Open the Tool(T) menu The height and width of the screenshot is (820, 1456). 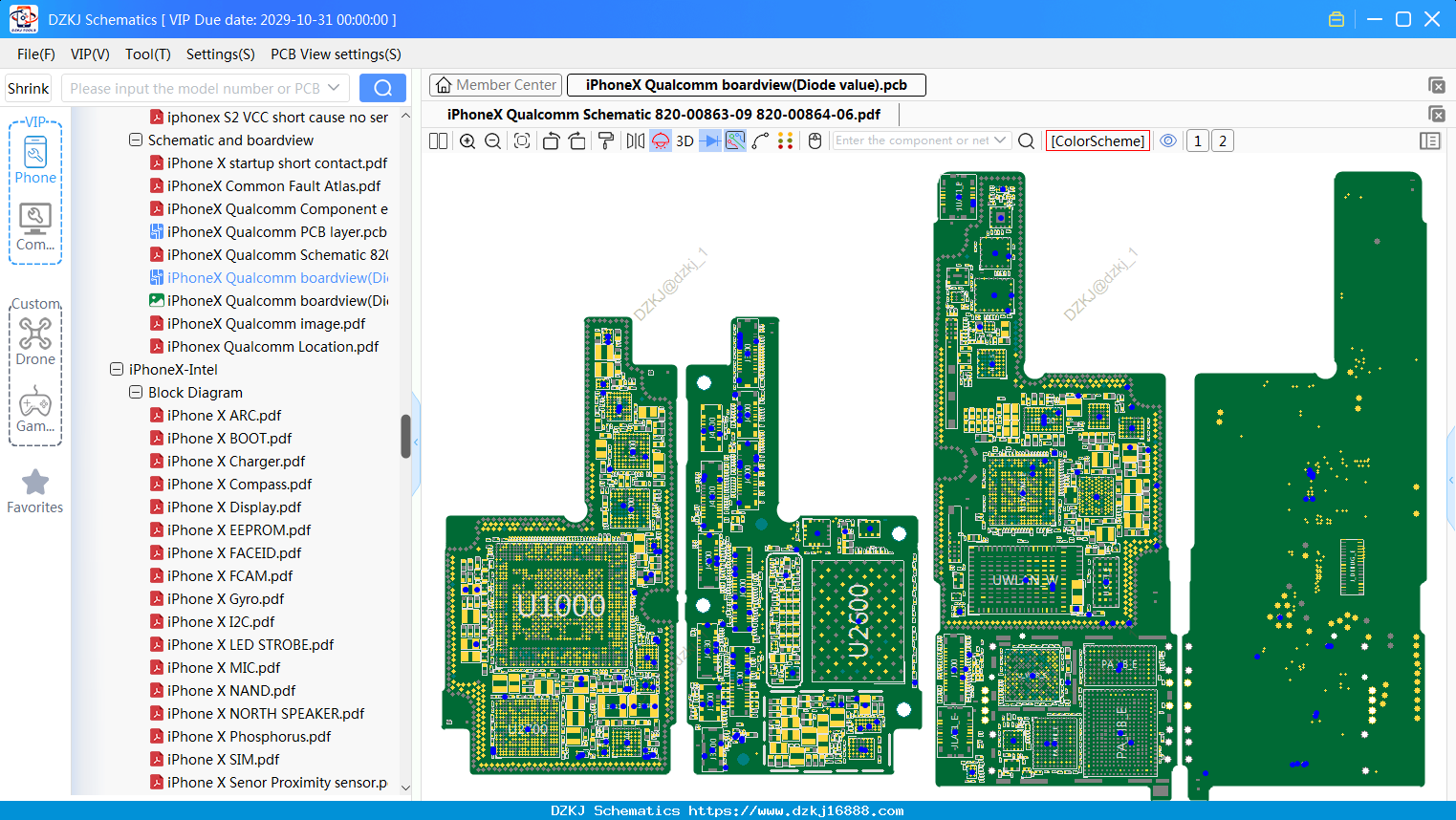148,54
